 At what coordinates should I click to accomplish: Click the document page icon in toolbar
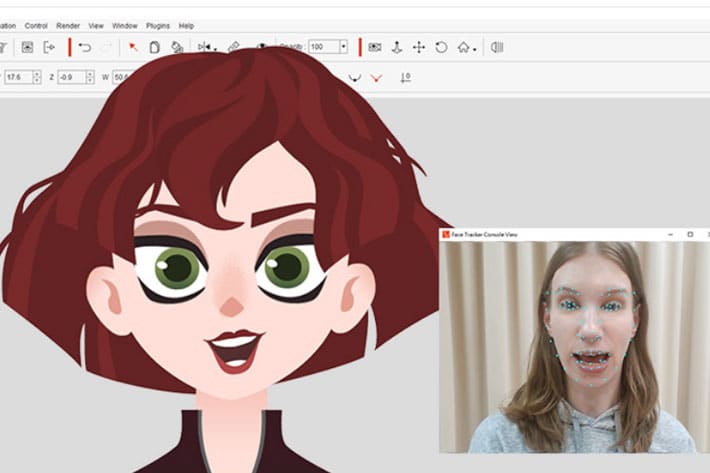[x=155, y=47]
